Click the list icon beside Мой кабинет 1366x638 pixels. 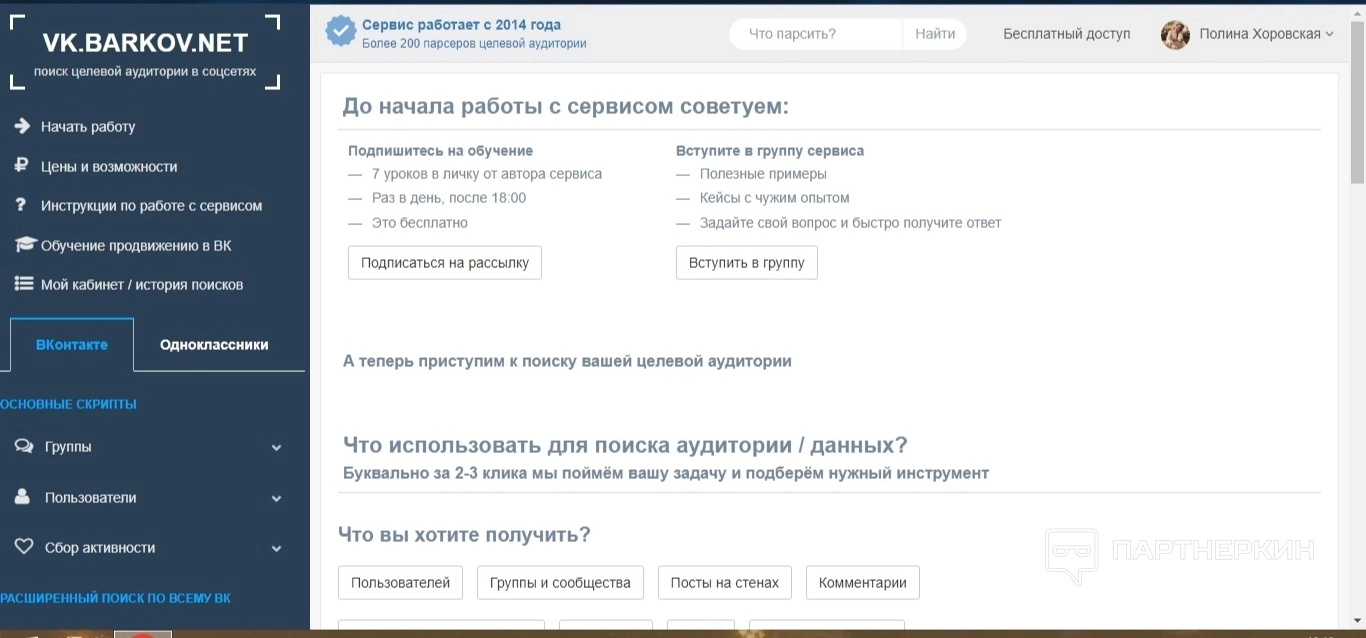pos(24,284)
